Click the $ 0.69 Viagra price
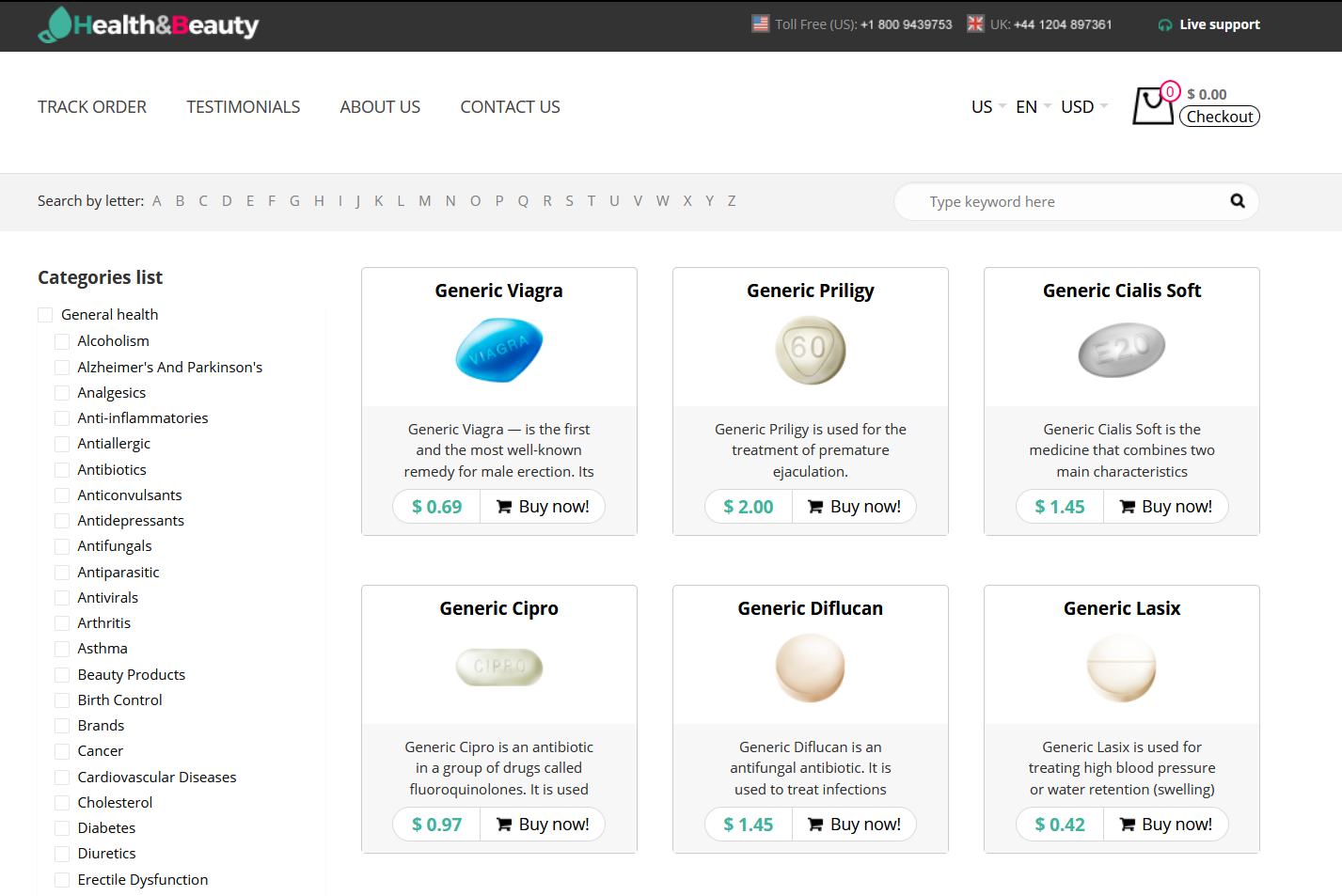The width and height of the screenshot is (1342, 896). 437,507
